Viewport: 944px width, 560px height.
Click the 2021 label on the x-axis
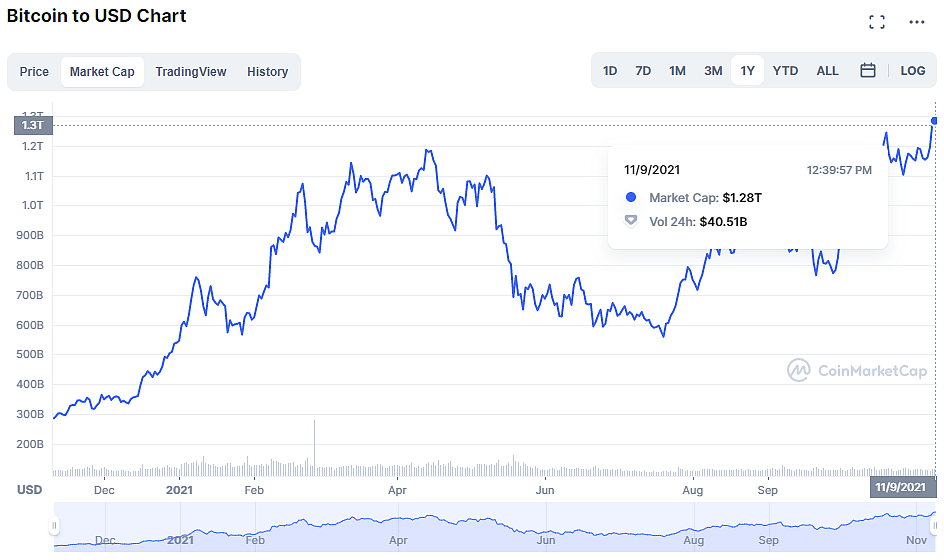179,490
